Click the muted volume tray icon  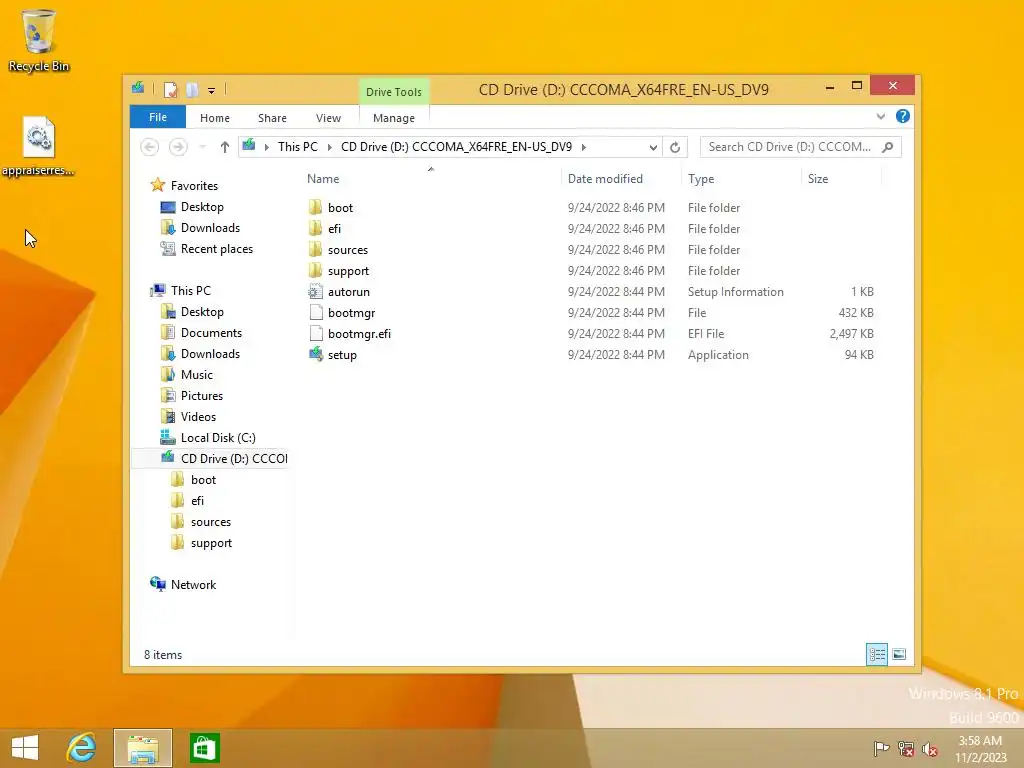[930, 749]
